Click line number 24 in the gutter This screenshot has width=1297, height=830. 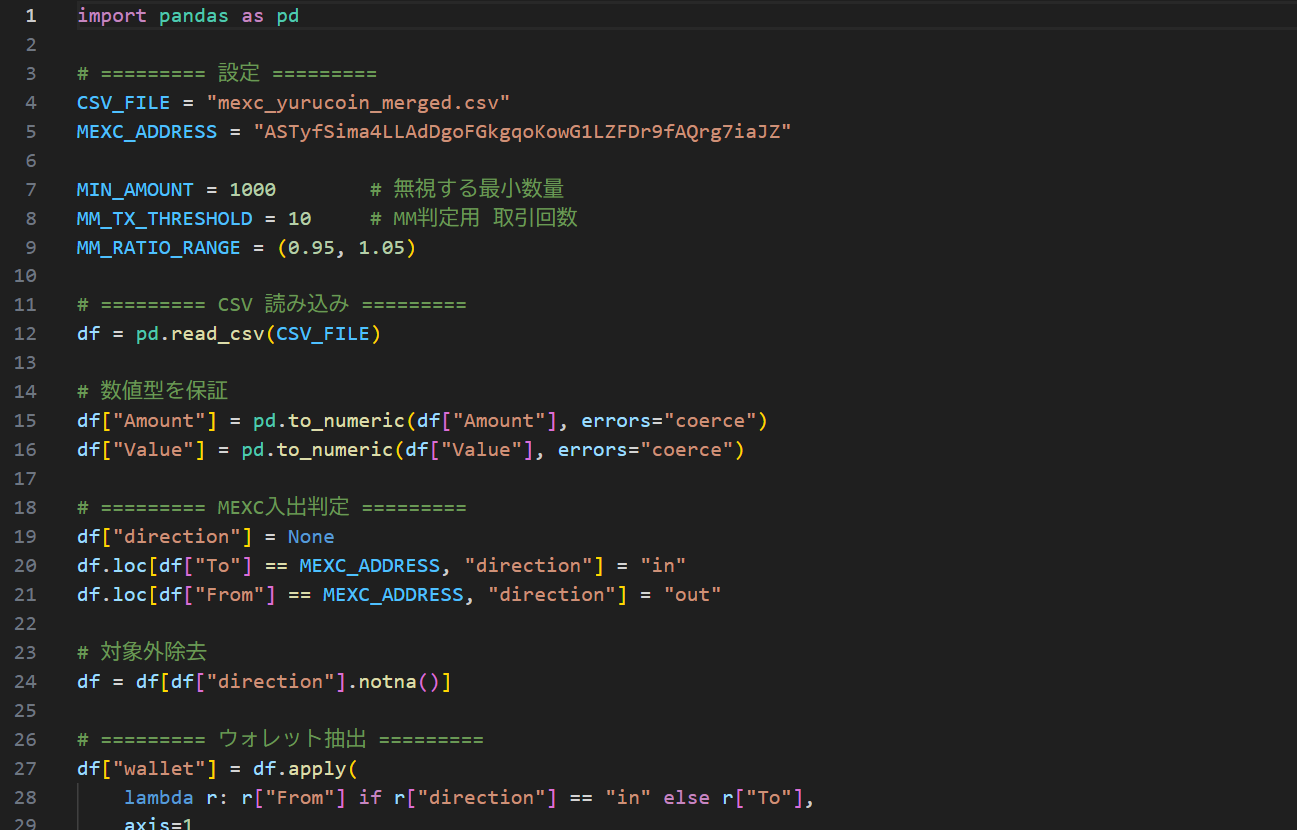tap(26, 681)
